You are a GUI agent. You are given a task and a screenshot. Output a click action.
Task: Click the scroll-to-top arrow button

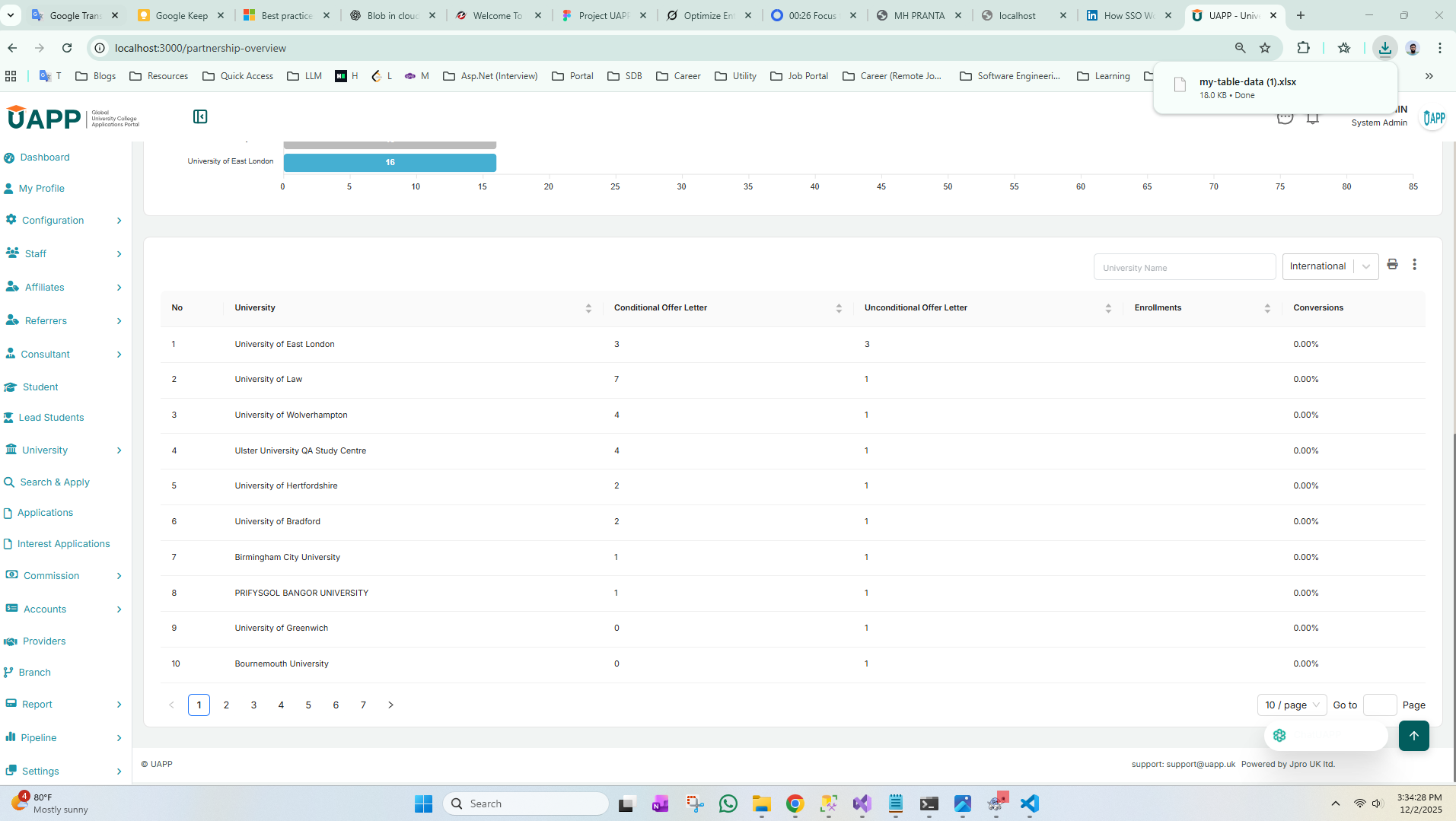(1413, 736)
